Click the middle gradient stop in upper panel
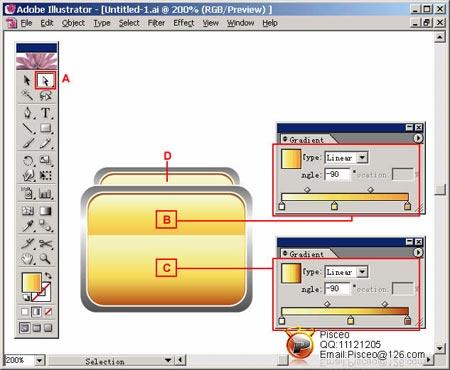The width and height of the screenshot is (450, 370). coord(334,206)
